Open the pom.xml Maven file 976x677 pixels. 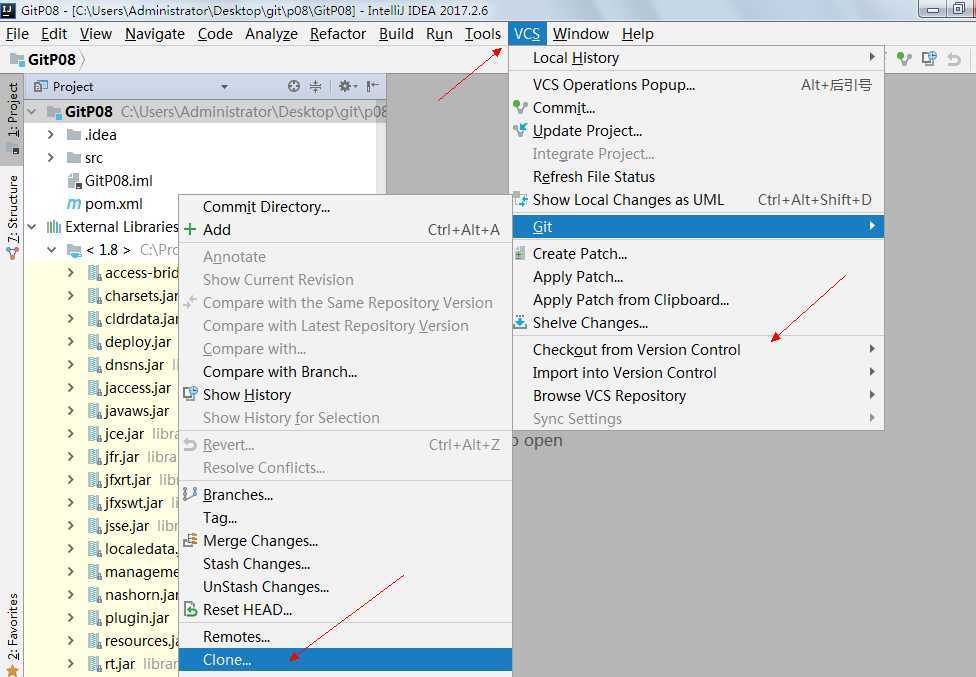pos(113,204)
